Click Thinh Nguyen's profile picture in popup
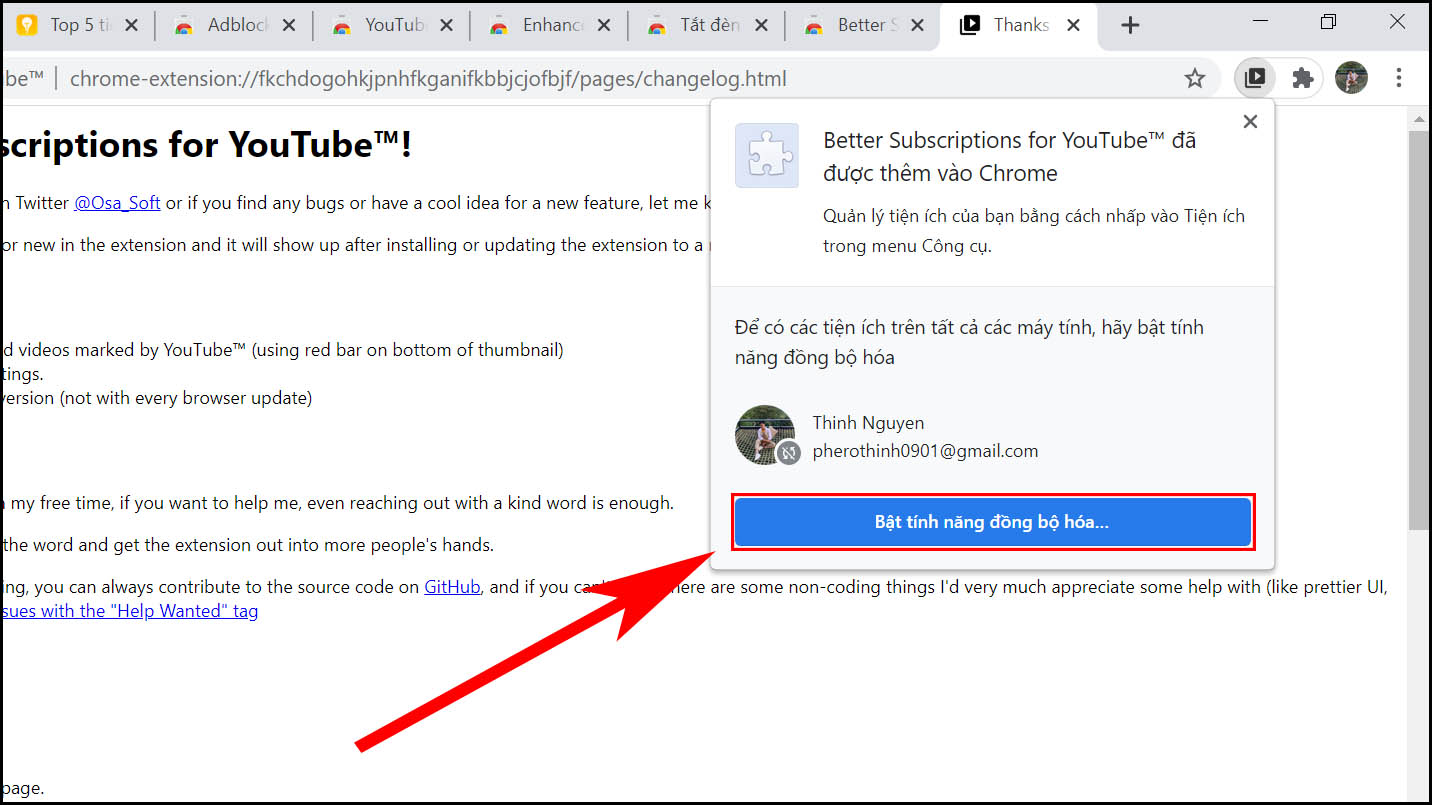This screenshot has width=1432, height=805. [765, 435]
